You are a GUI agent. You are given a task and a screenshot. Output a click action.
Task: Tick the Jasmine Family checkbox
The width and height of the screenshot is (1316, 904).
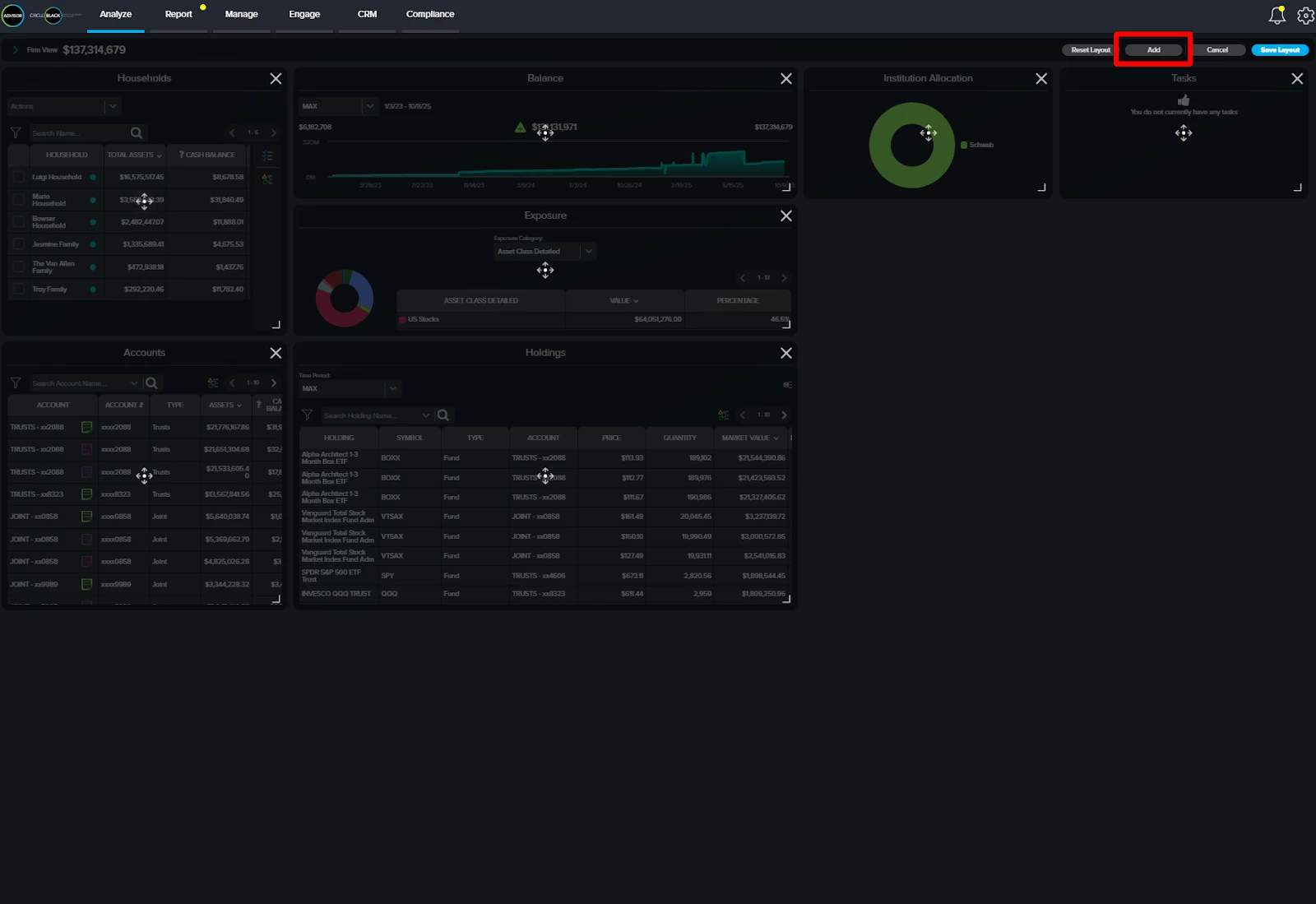click(x=18, y=244)
